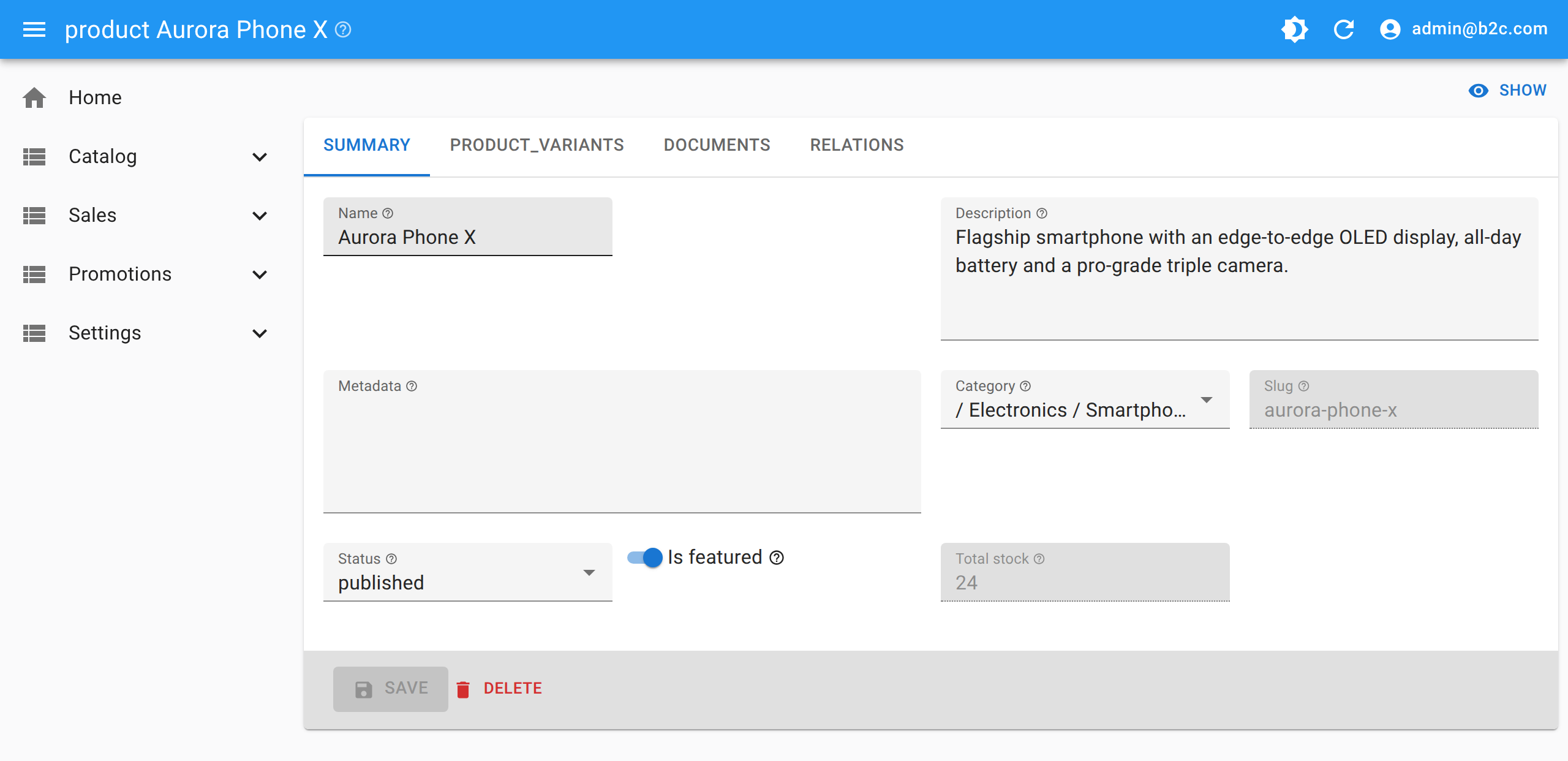Select the published status value
This screenshot has width=1568, height=761.
click(x=381, y=583)
